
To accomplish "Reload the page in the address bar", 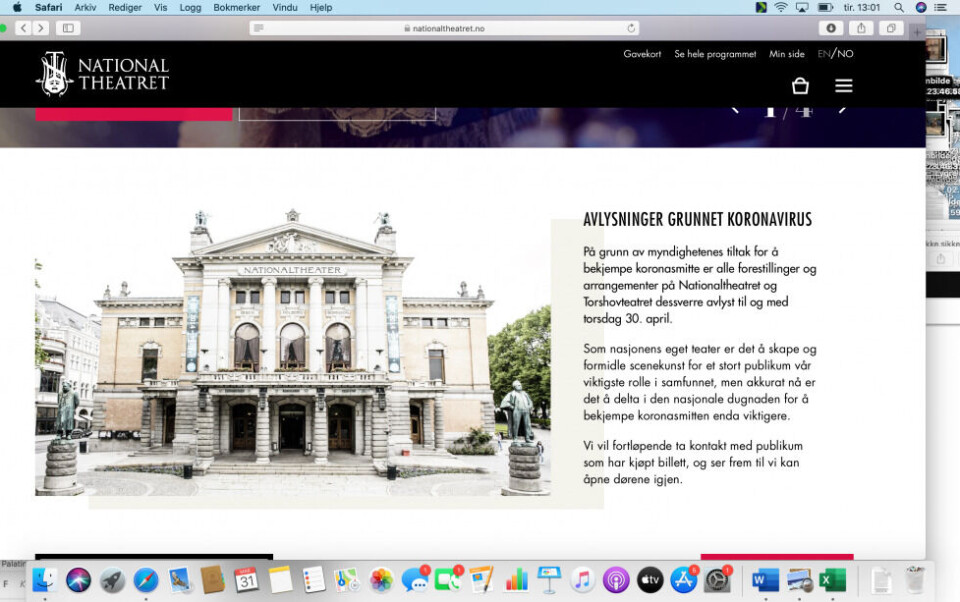I will coord(631,28).
